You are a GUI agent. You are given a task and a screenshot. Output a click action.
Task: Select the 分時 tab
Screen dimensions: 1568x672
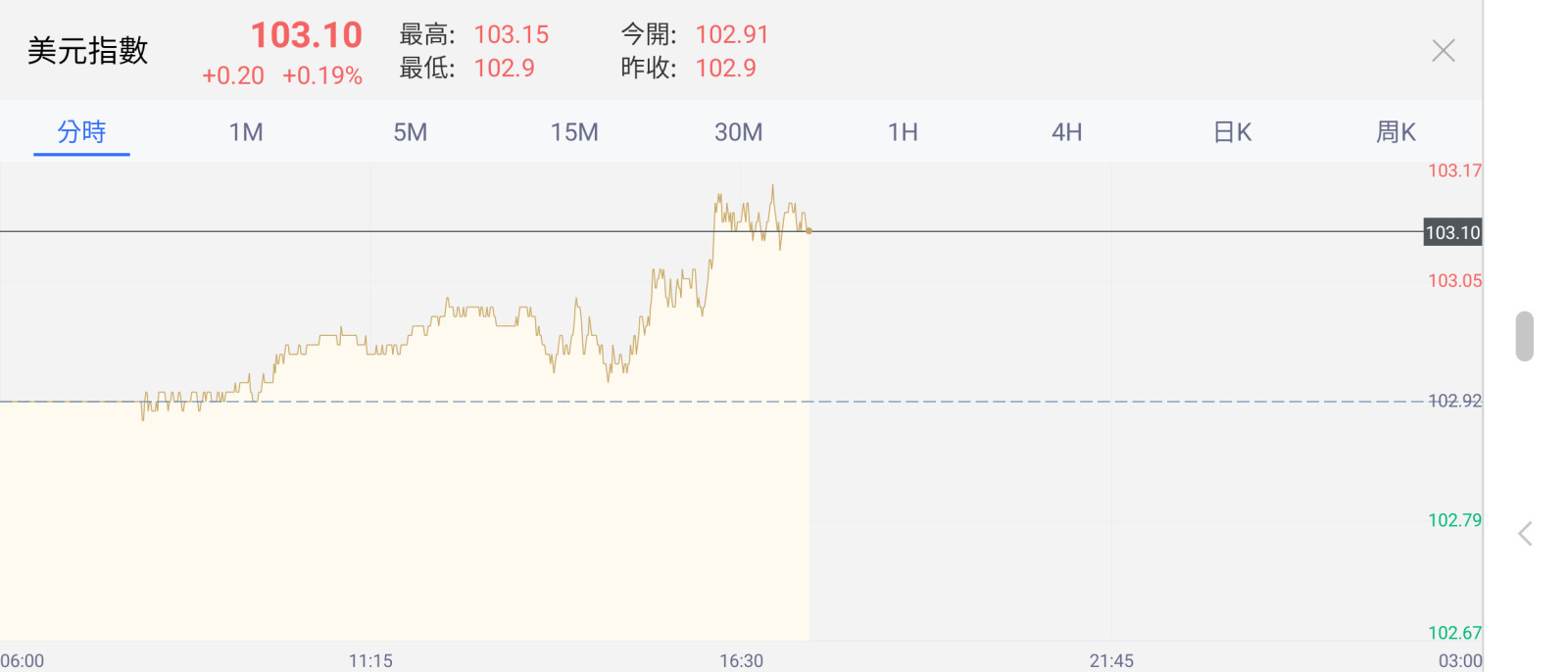coord(81,132)
